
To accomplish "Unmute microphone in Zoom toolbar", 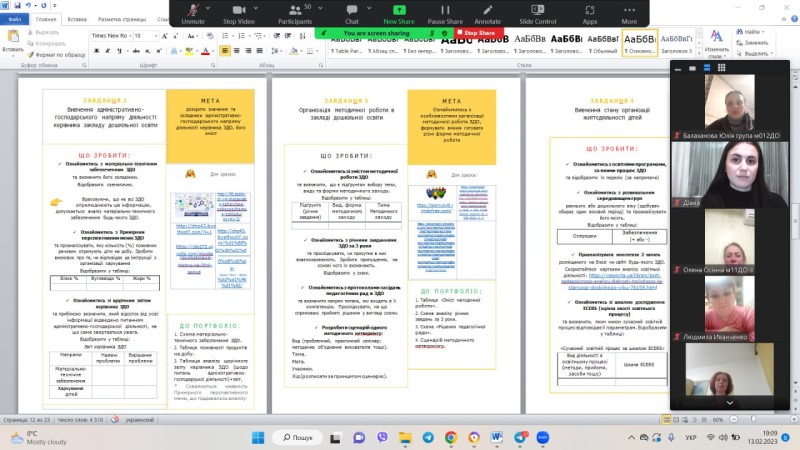I will pos(193,14).
